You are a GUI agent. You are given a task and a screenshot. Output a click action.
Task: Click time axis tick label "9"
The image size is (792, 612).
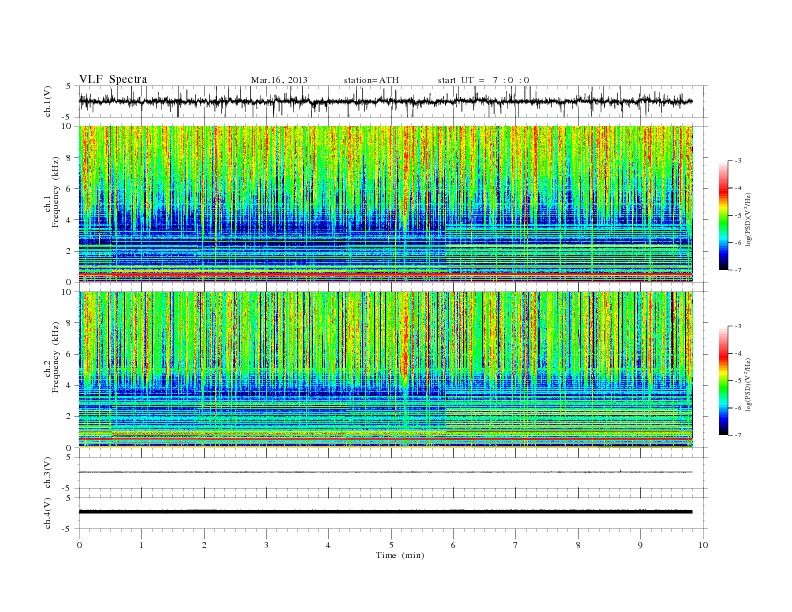point(640,545)
